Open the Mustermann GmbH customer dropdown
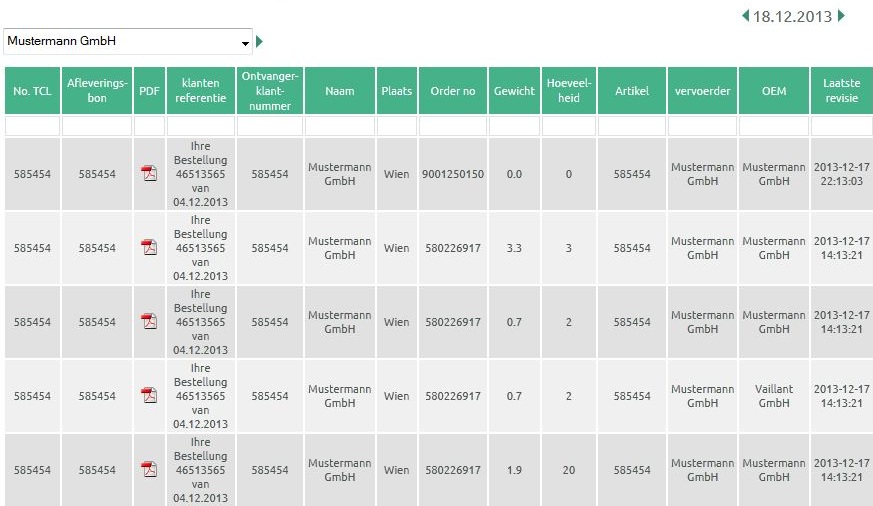This screenshot has height=506, width=873. [x=128, y=42]
